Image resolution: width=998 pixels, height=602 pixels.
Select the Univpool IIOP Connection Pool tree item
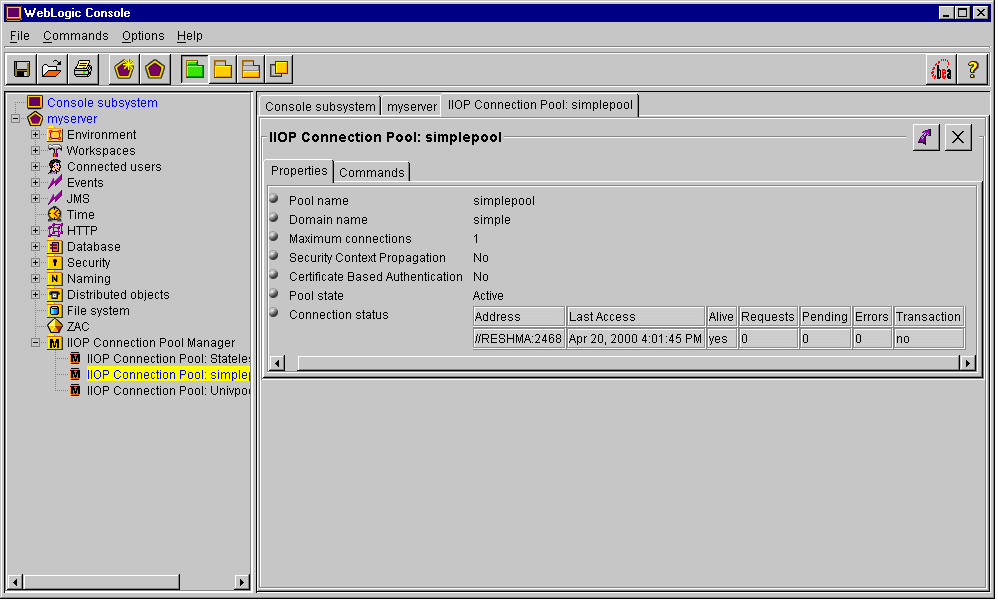click(168, 391)
